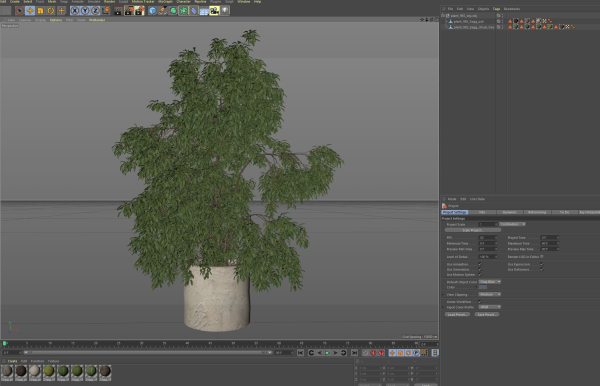Open the green generators (Subdivision Surface) icon
The width and height of the screenshot is (600, 386).
point(173,11)
